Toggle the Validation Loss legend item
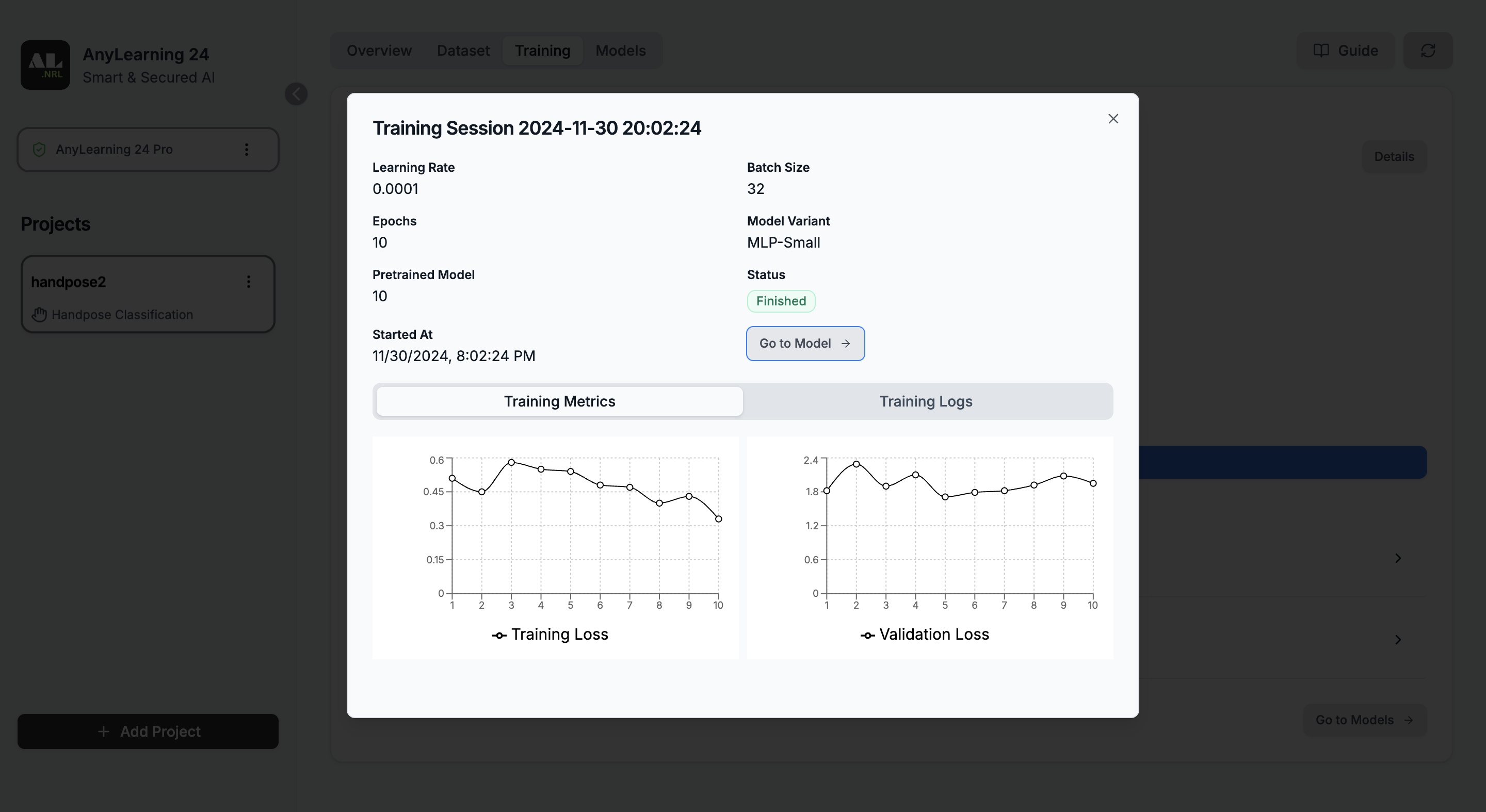Image resolution: width=1486 pixels, height=812 pixels. [924, 635]
